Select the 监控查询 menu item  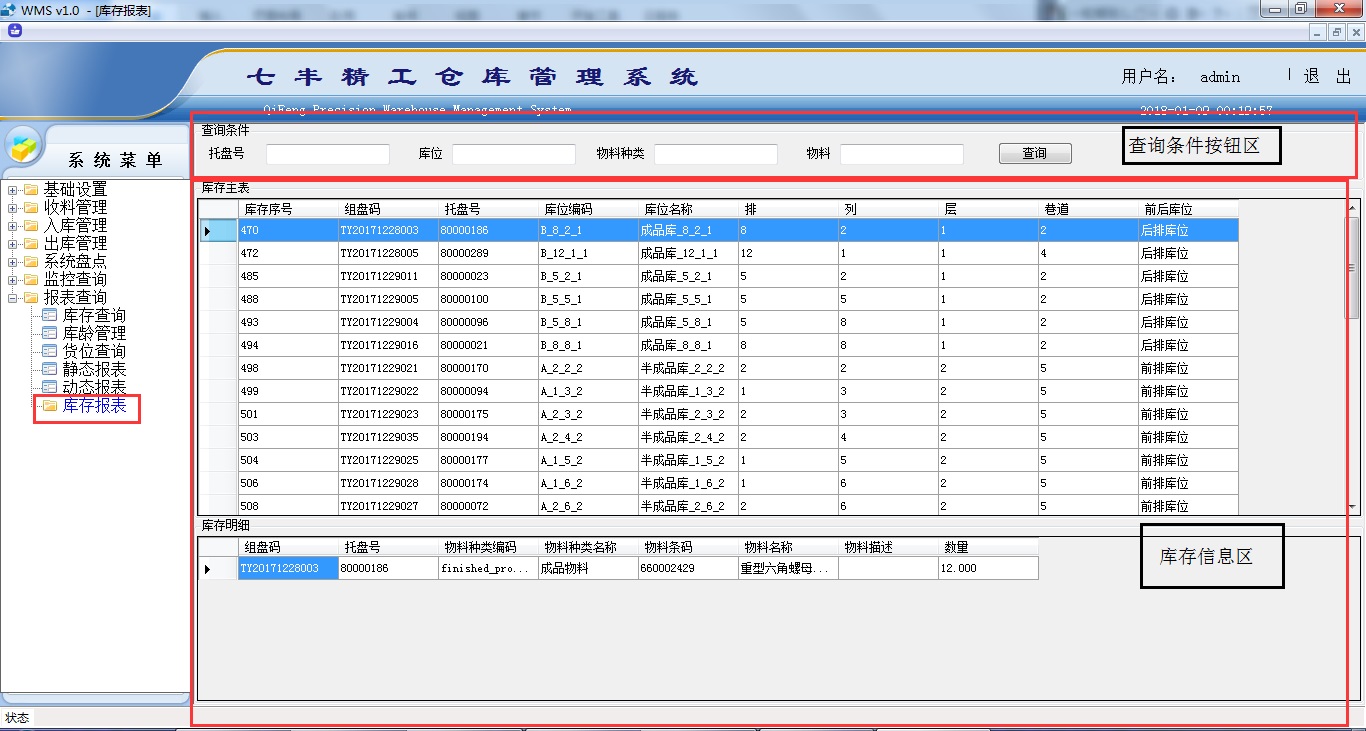(x=75, y=280)
